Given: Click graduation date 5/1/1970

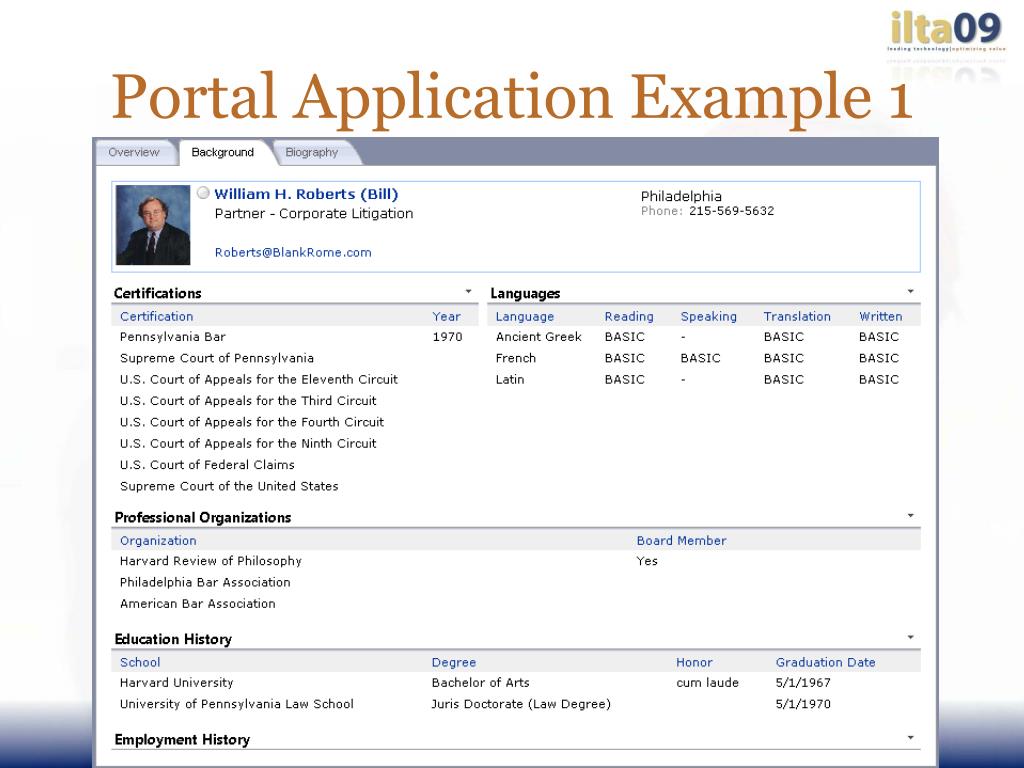Looking at the screenshot, I should (803, 704).
